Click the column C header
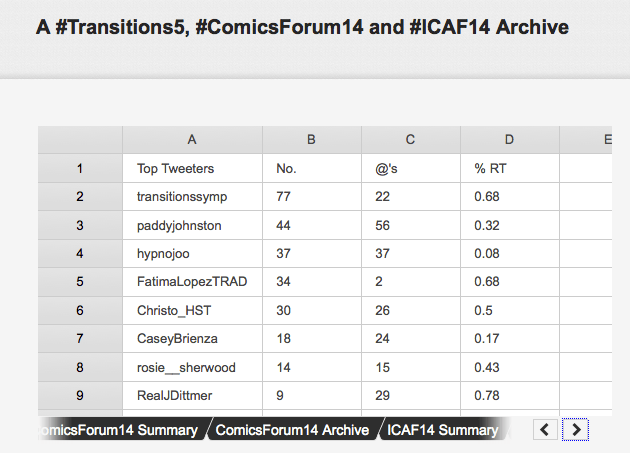 point(411,140)
